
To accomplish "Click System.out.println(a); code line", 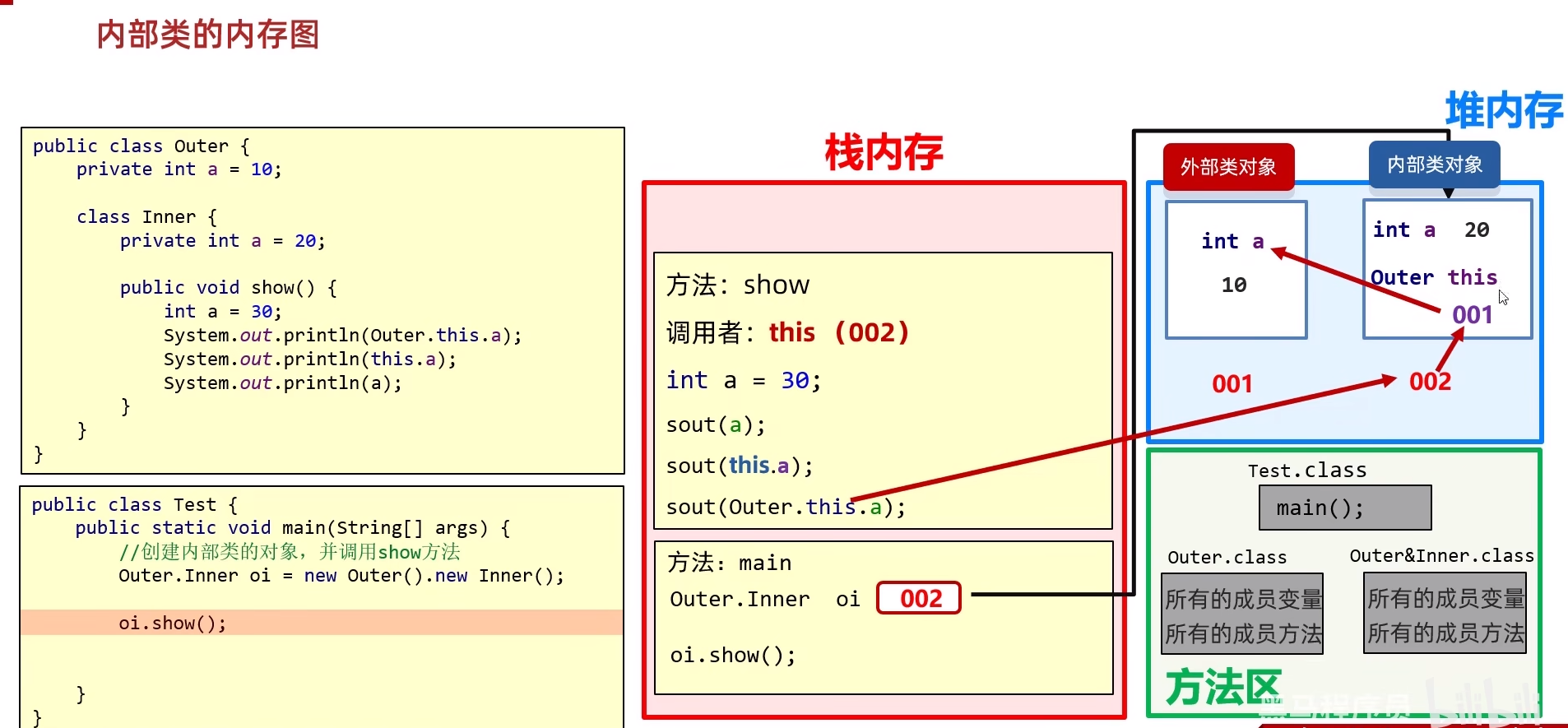I will click(283, 383).
